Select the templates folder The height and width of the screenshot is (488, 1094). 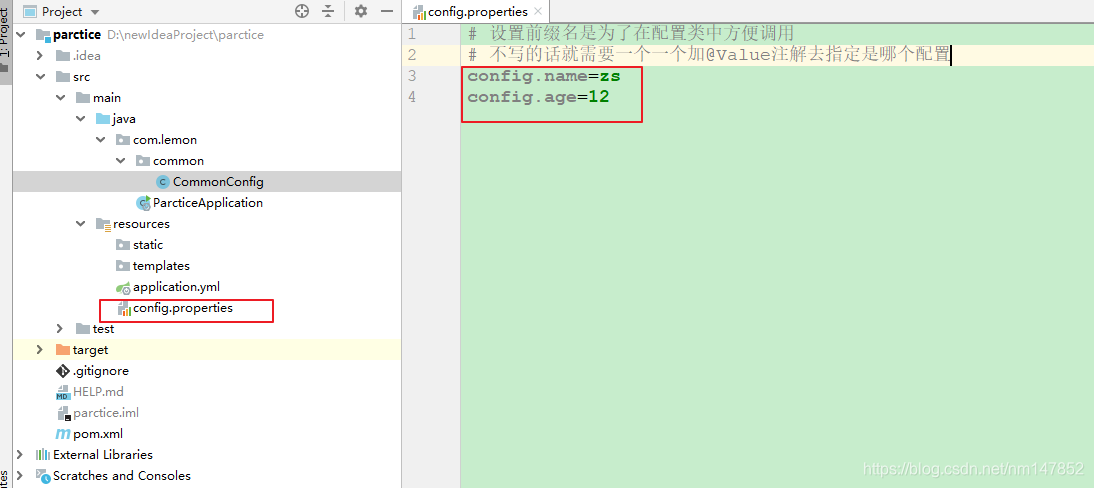point(161,265)
